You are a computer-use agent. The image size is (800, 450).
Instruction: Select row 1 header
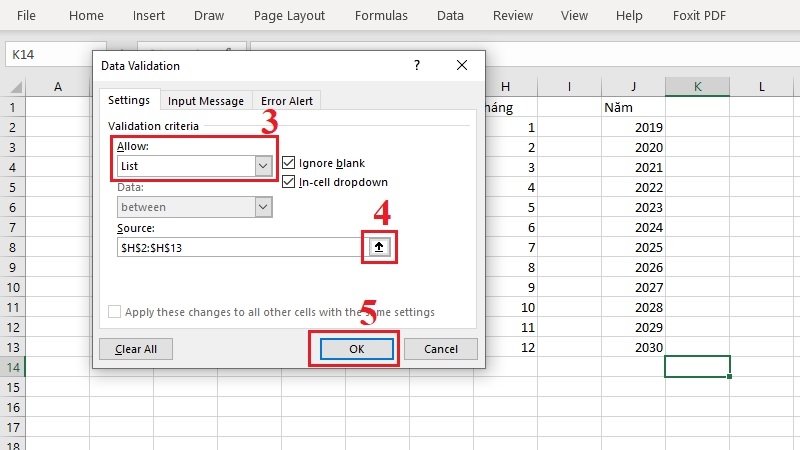[13, 108]
